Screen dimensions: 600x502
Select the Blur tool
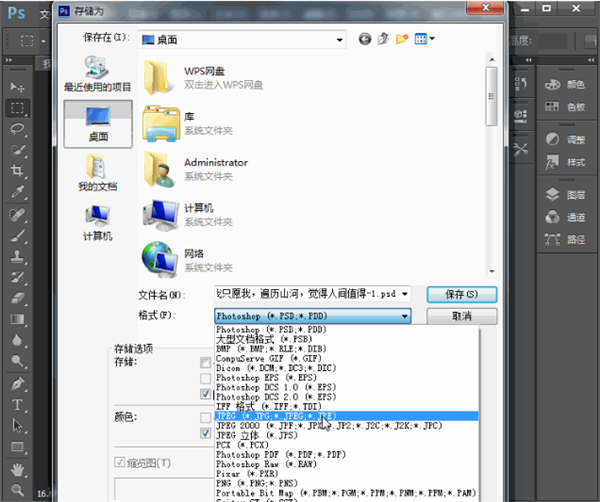point(17,340)
